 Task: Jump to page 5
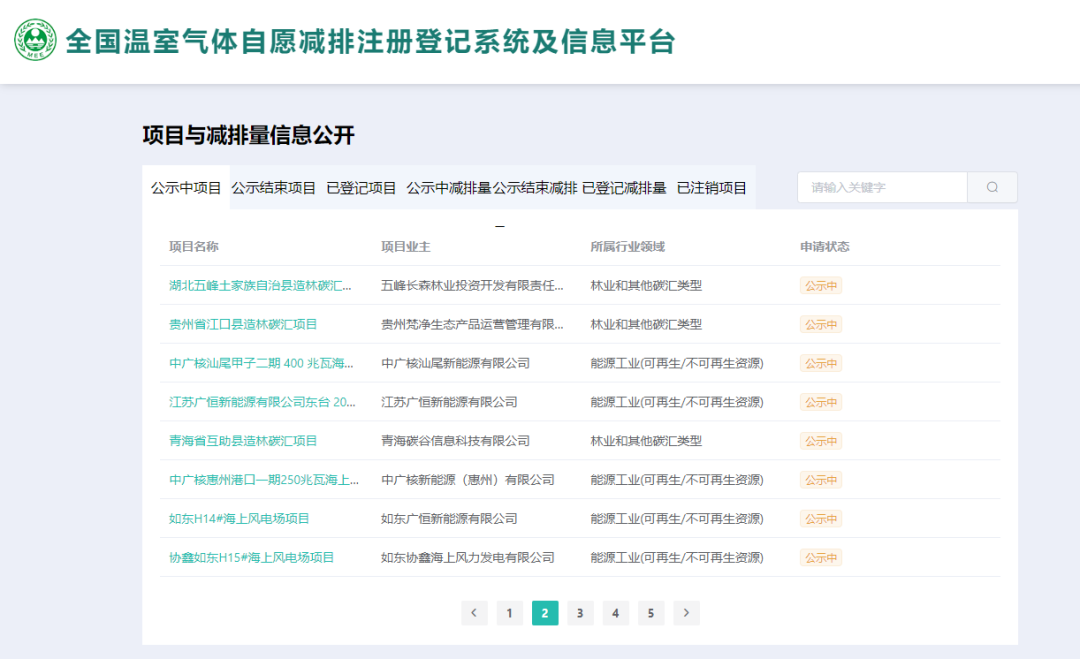[651, 613]
